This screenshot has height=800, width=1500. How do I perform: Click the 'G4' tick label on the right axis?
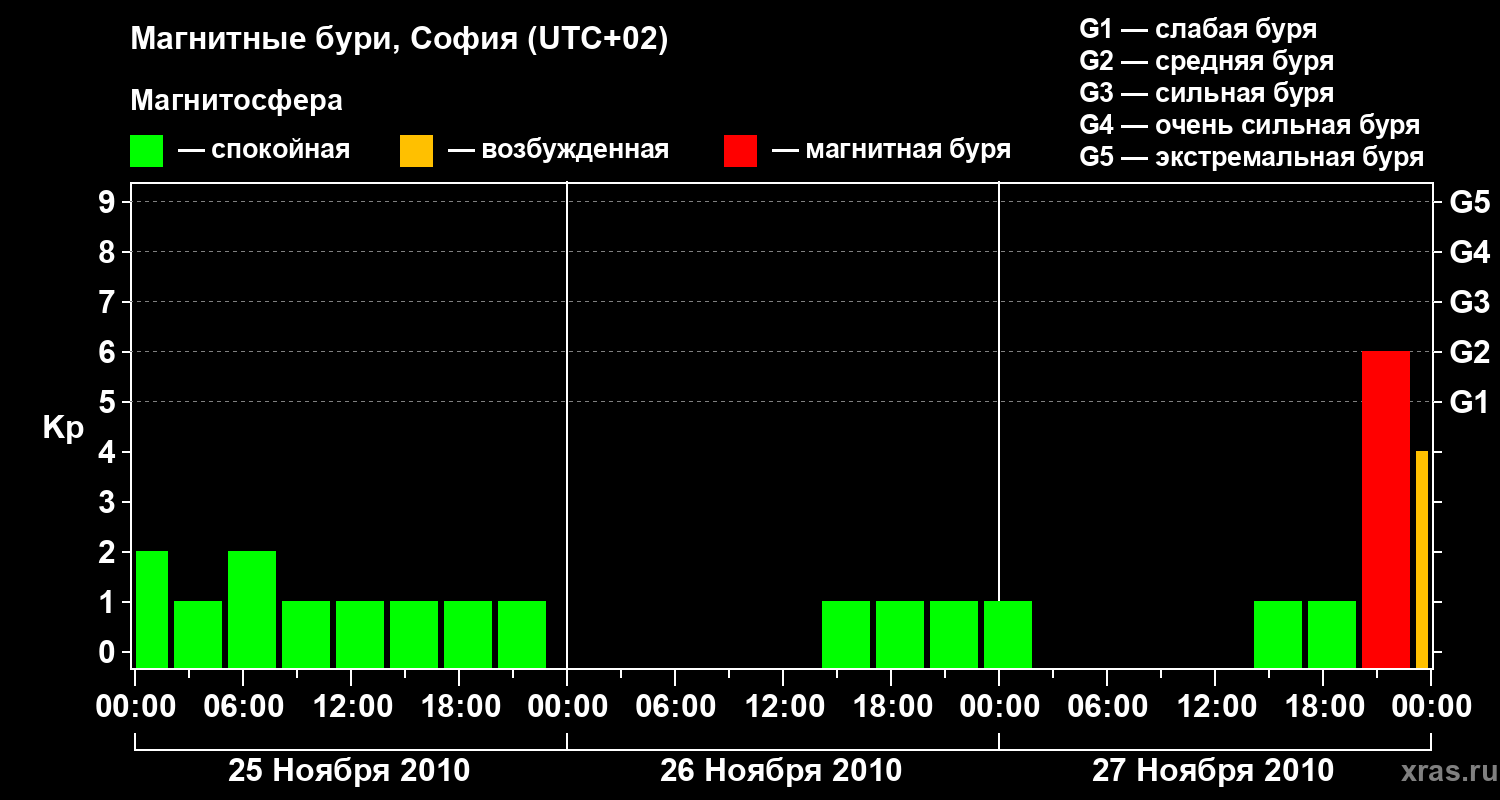click(x=1470, y=252)
